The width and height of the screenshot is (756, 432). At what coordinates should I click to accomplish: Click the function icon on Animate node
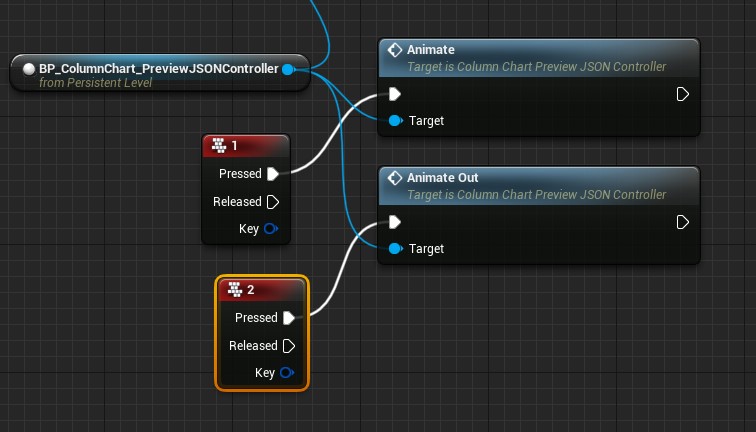395,50
